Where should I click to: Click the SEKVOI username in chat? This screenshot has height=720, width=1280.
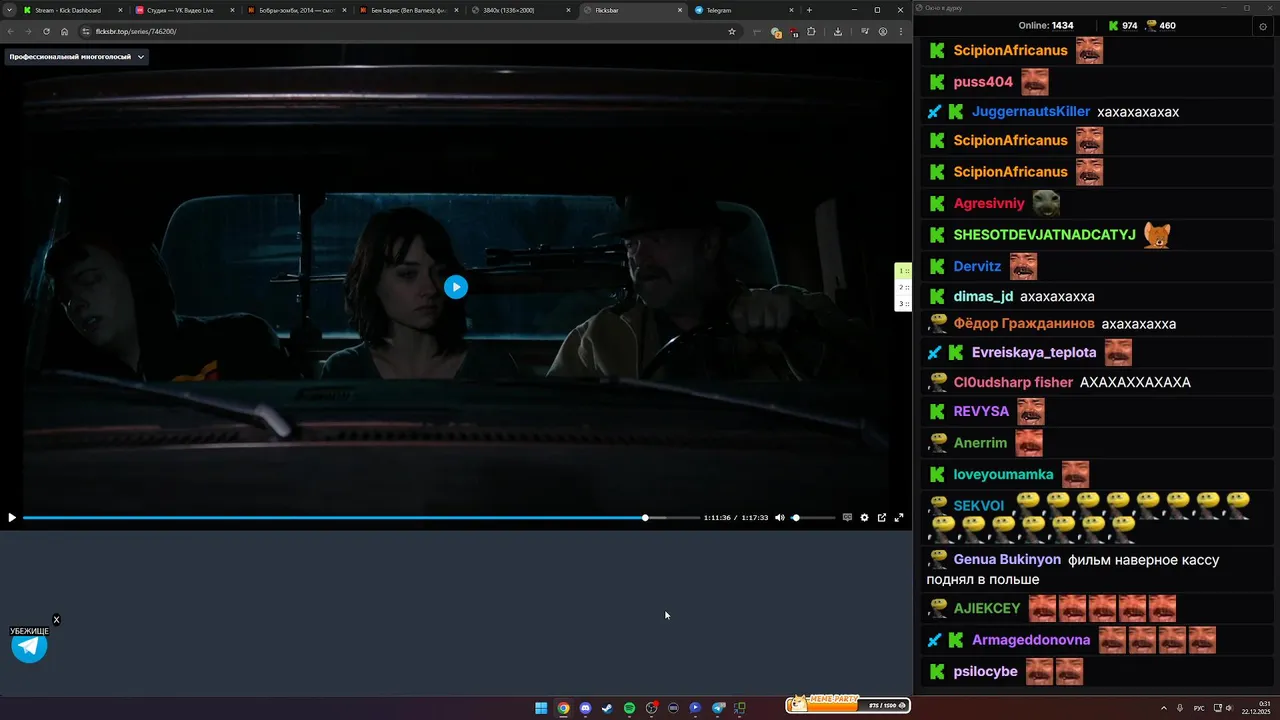pos(979,506)
